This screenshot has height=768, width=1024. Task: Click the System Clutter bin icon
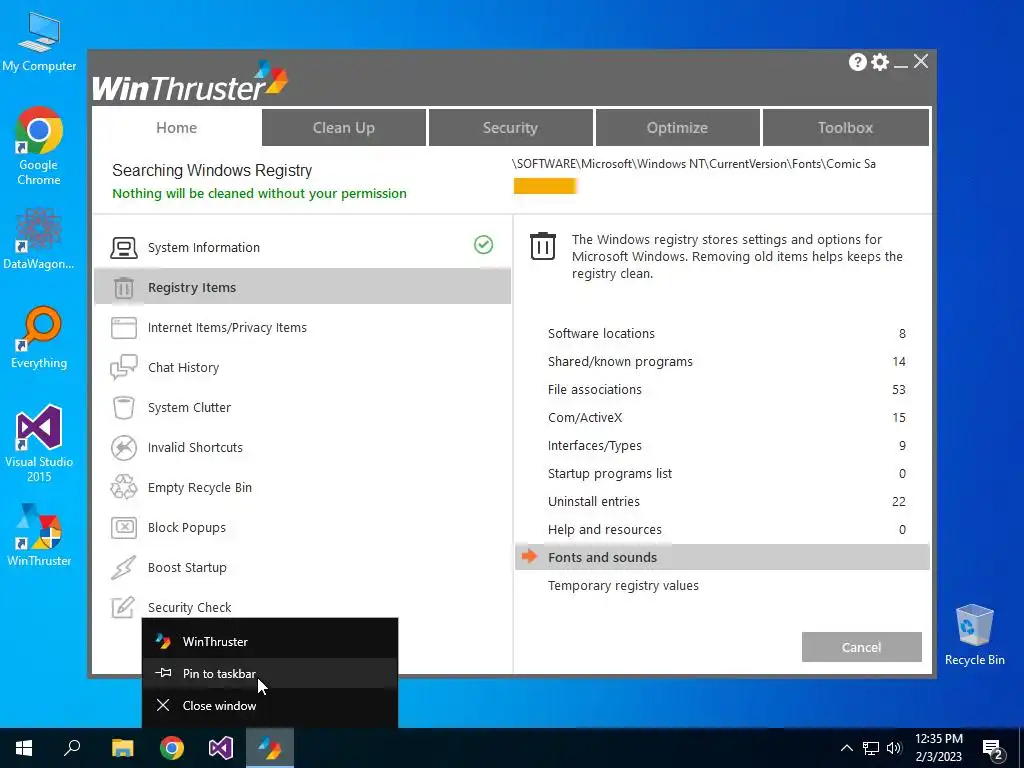pyautogui.click(x=123, y=408)
